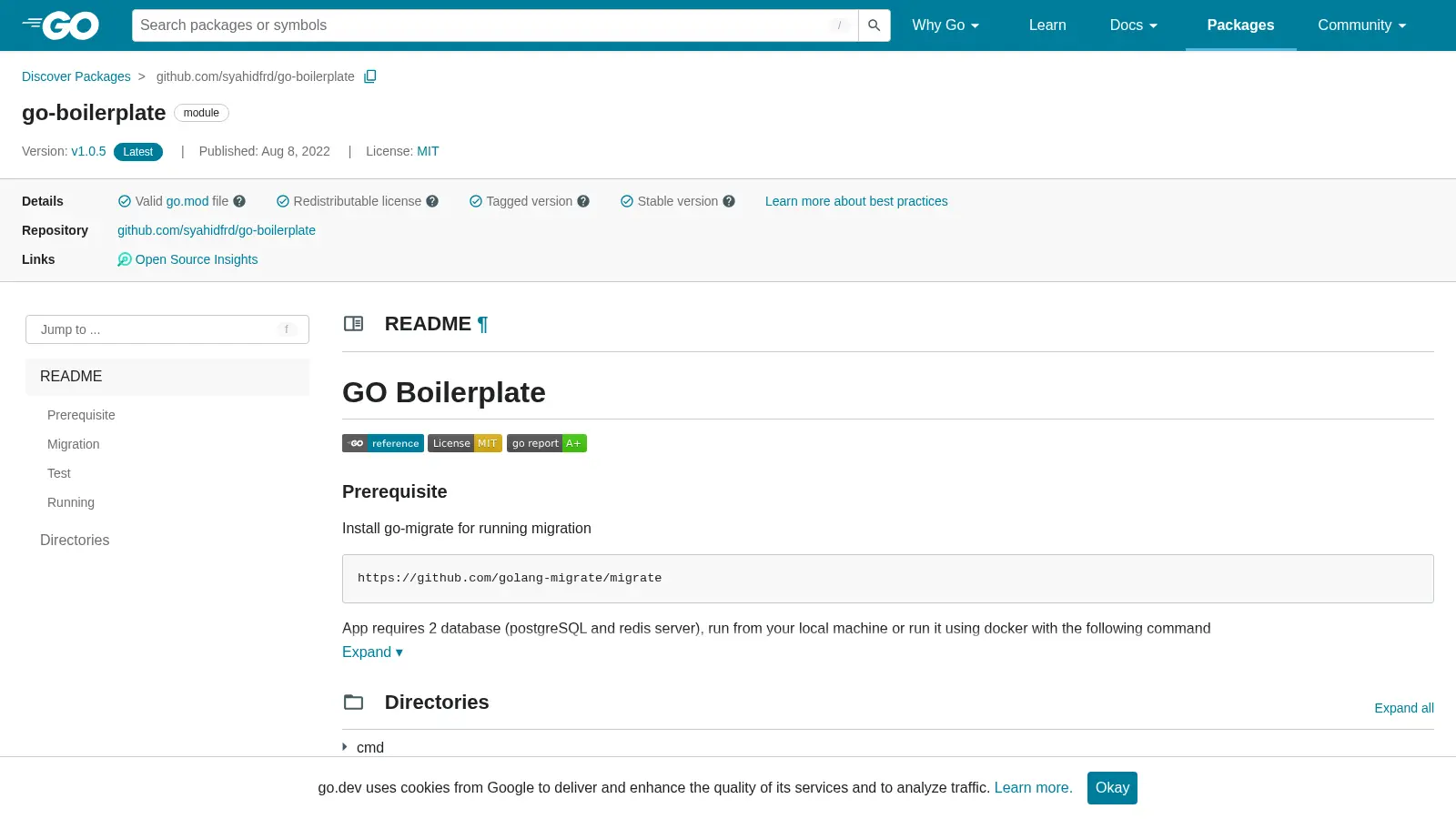Click the Discover Packages breadcrumb
1456x819 pixels.
(76, 76)
